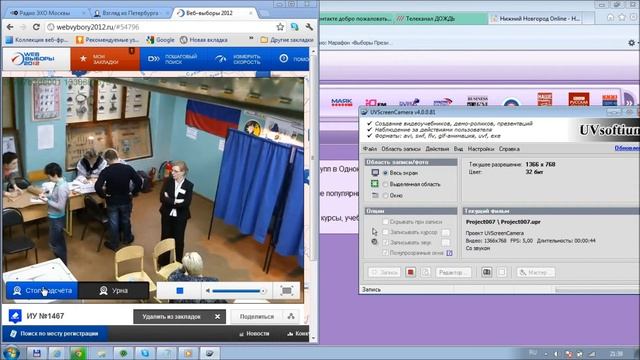The width and height of the screenshot is (640, 360).
Task: Open Chrome's wrench settings menu
Action: click(309, 27)
